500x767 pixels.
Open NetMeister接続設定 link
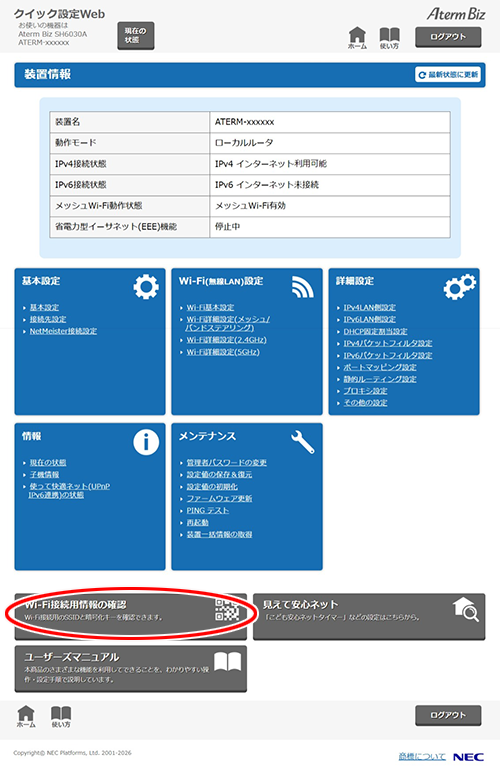(x=63, y=331)
